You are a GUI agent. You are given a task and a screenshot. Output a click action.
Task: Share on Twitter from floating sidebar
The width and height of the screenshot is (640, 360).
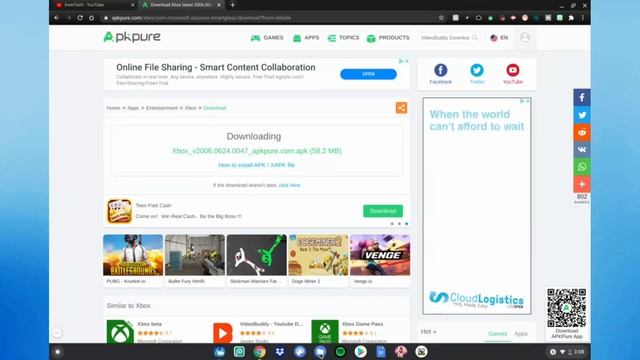[x=582, y=115]
